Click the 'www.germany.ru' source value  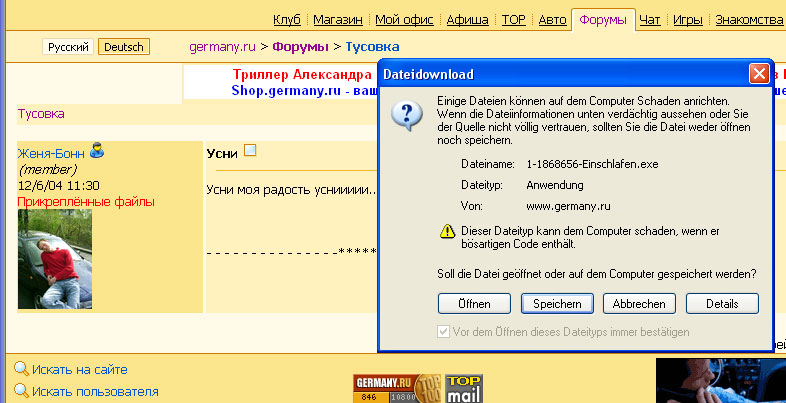pos(568,207)
